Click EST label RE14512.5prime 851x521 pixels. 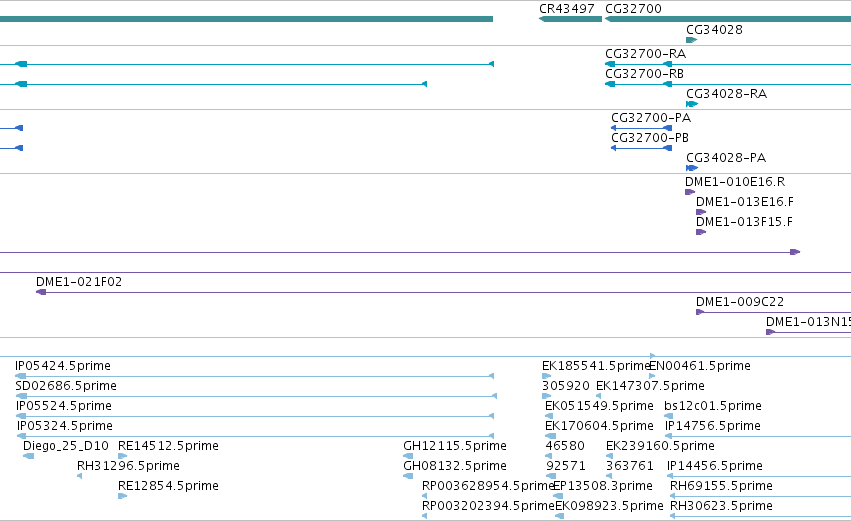tap(168, 446)
